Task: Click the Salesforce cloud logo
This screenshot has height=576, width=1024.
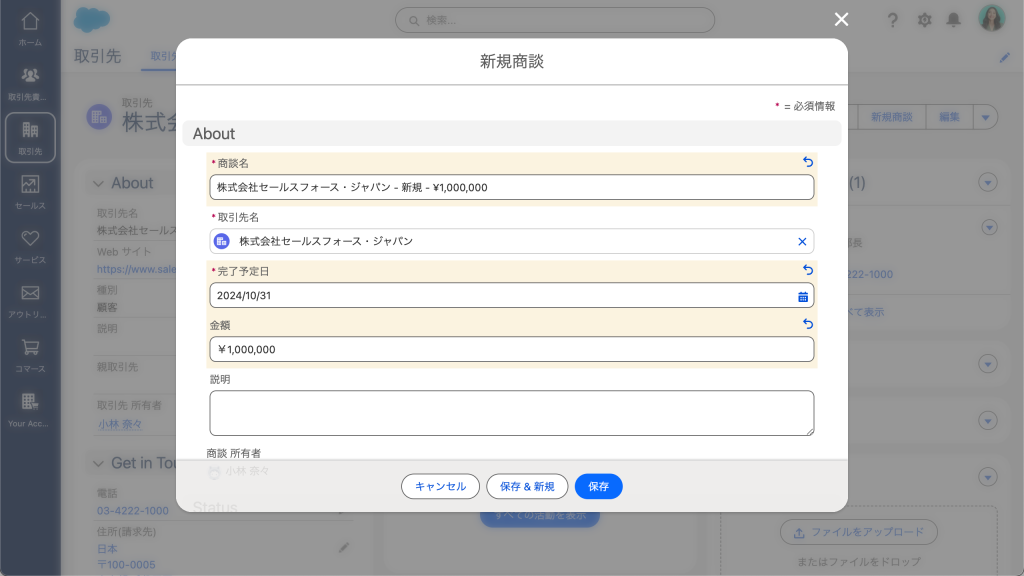Action: pyautogui.click(x=91, y=20)
